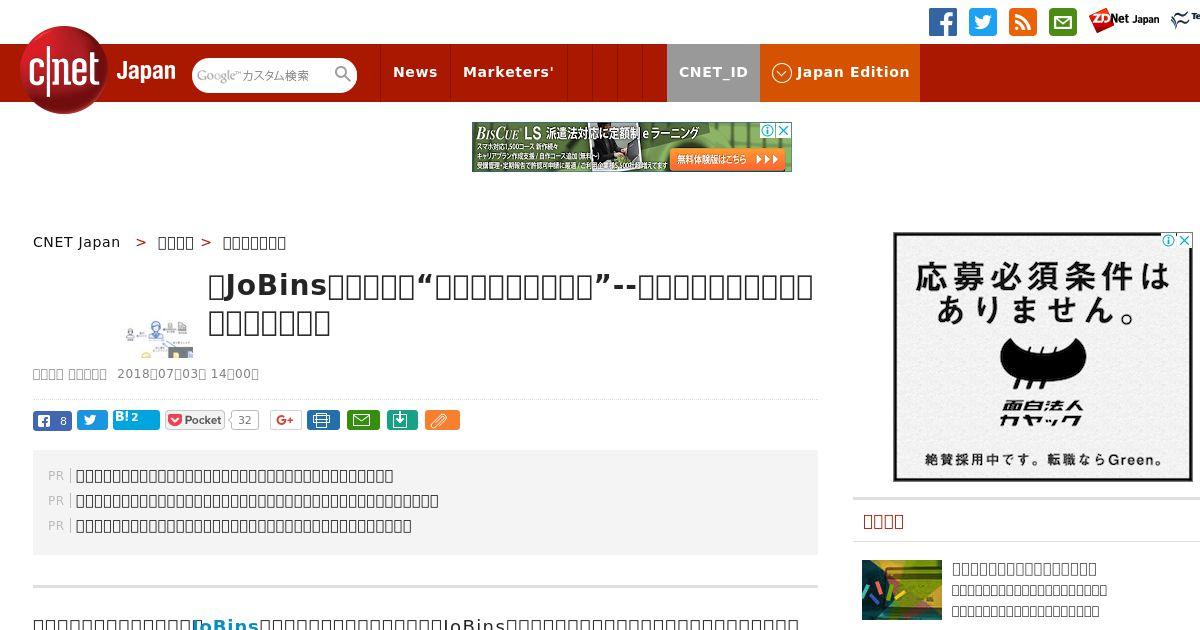Open the article thumbnail beside the JoBins headline
This screenshot has height=630, width=1200.
pyautogui.click(x=159, y=338)
